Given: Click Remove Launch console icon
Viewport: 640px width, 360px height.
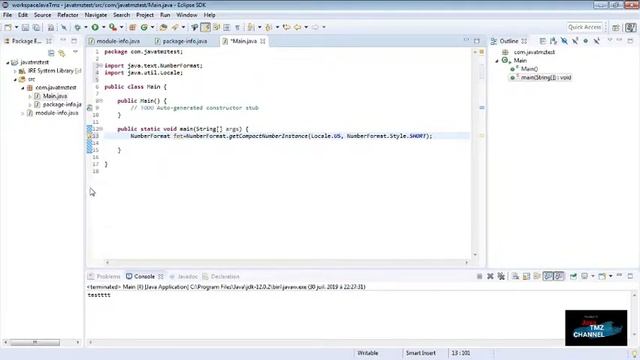Looking at the screenshot, I should tap(490, 276).
